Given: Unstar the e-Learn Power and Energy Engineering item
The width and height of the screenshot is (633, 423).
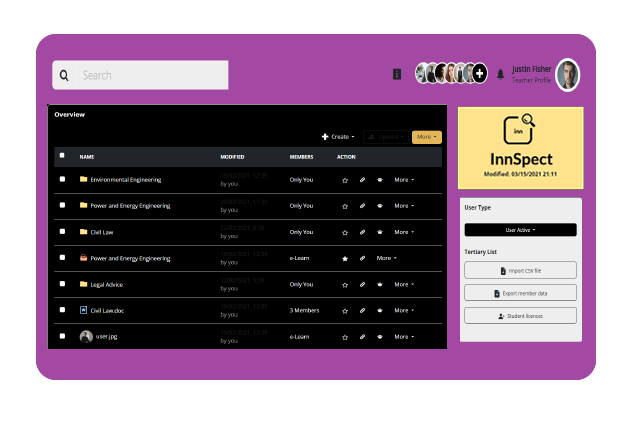Looking at the screenshot, I should click(345, 258).
